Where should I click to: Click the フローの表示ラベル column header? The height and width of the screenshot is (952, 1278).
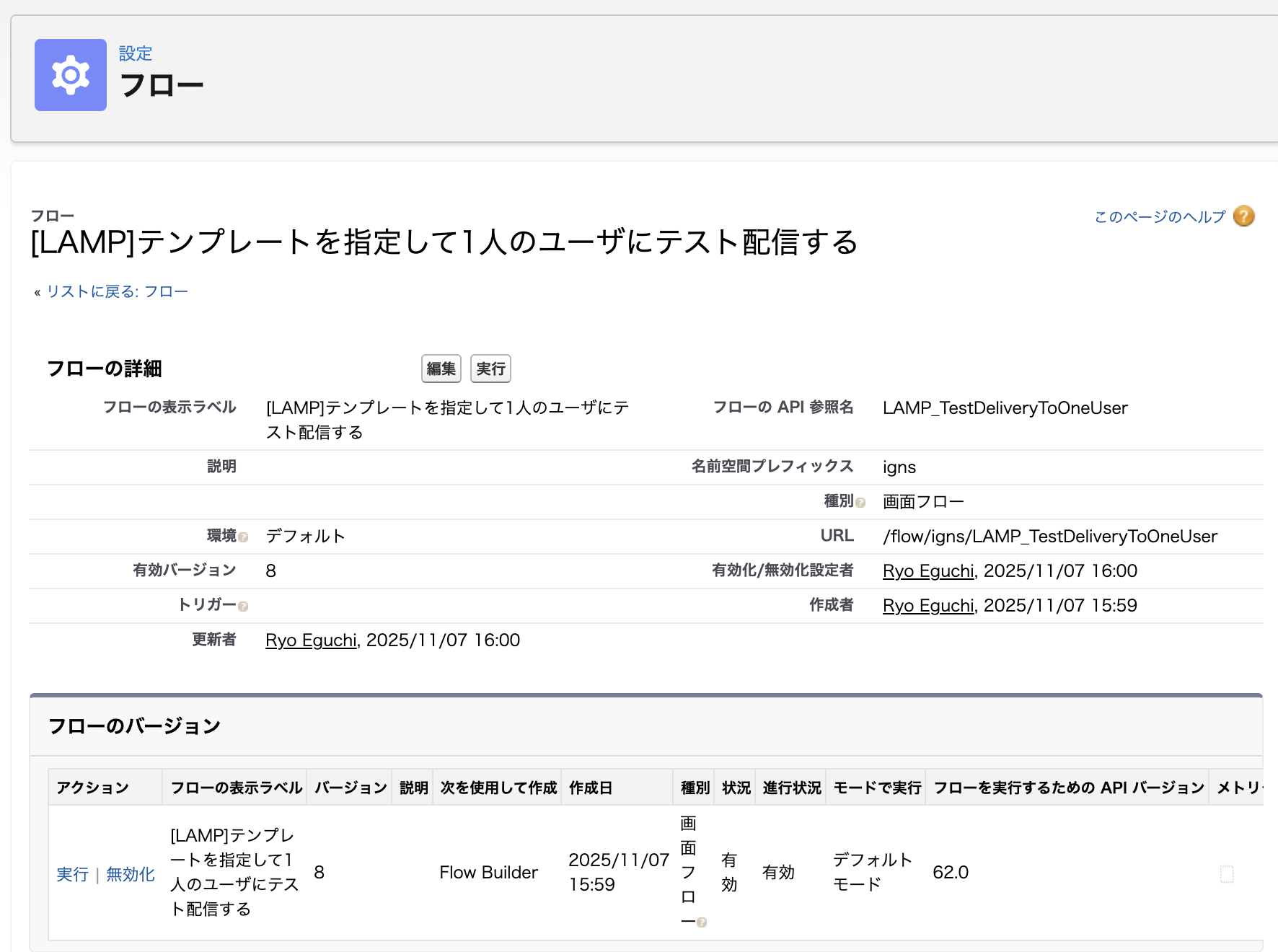236,788
